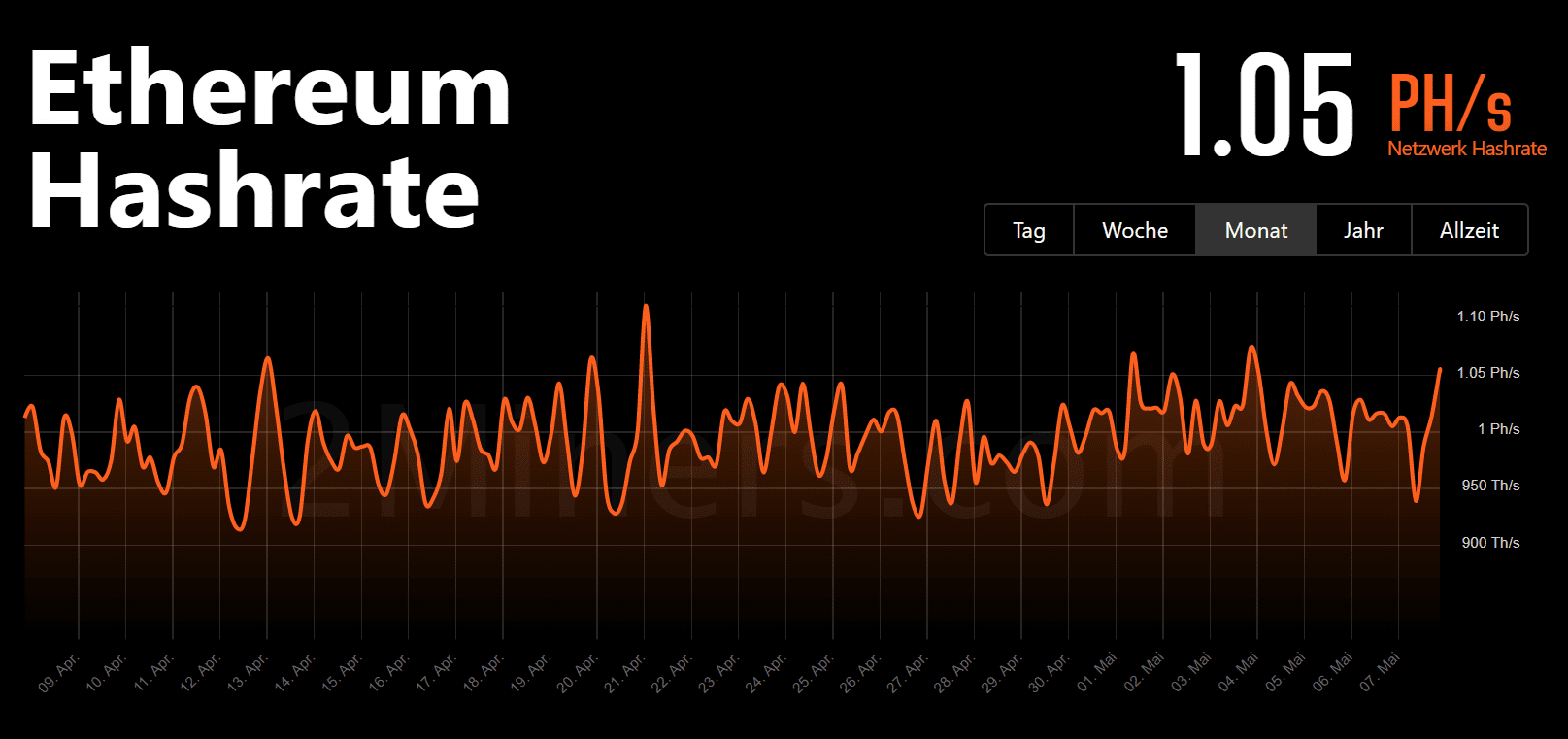Click the 04. Mai date label
Screen dimensions: 1568x739
coord(1238,673)
